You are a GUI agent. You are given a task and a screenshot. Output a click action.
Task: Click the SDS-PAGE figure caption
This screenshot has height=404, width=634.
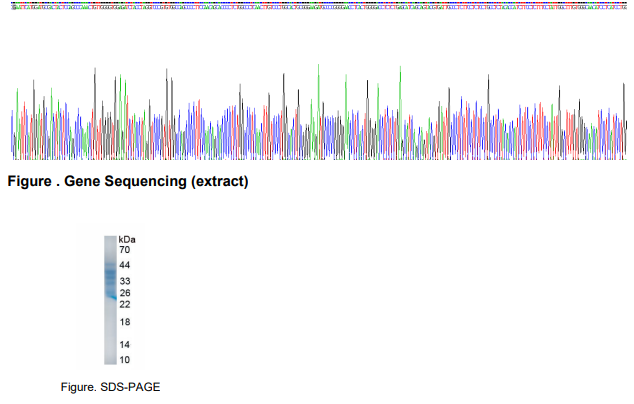(110, 386)
